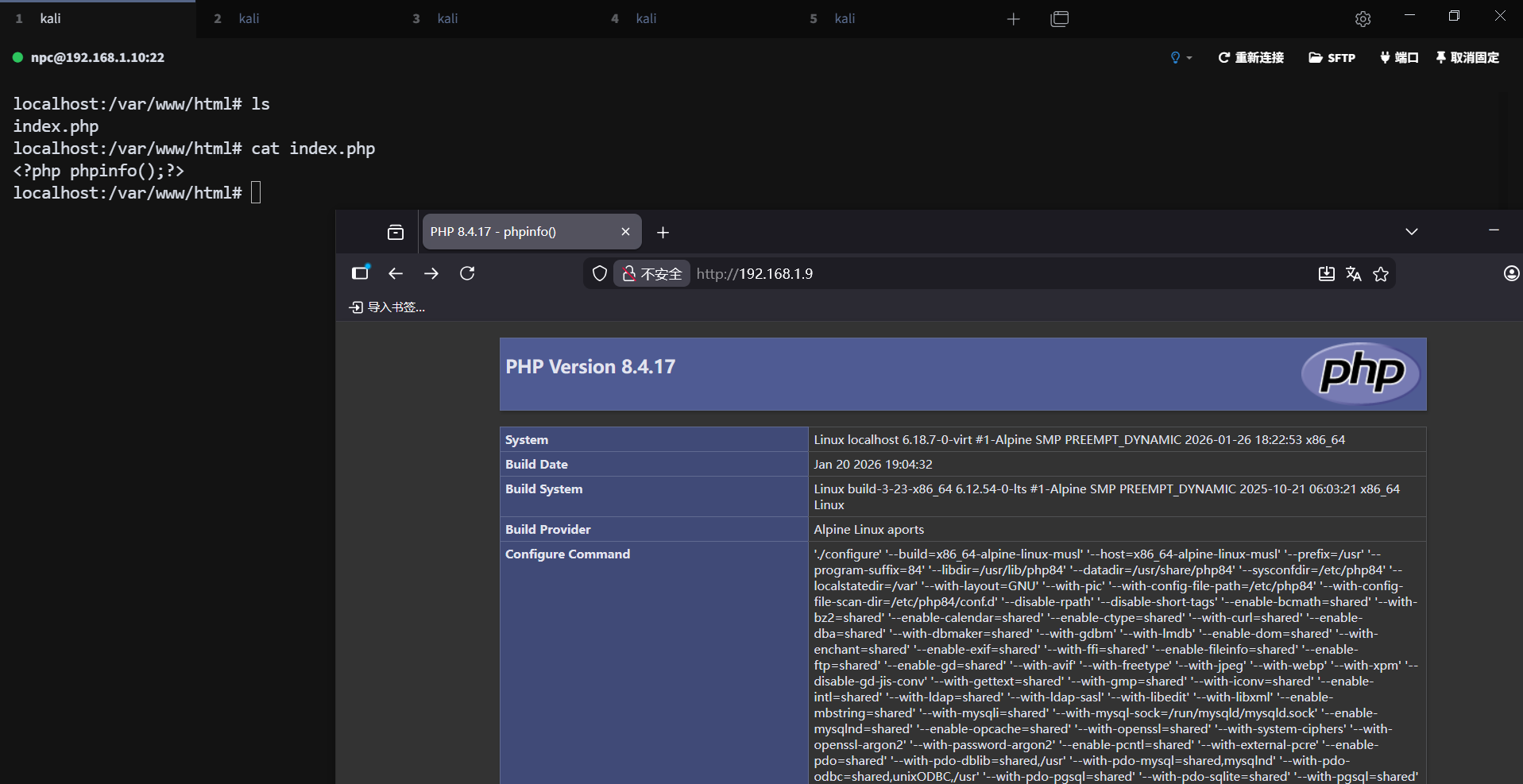Image resolution: width=1523 pixels, height=784 pixels.
Task: Click the translate page icon
Action: tap(1354, 274)
